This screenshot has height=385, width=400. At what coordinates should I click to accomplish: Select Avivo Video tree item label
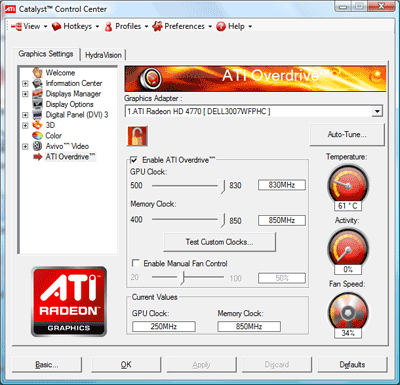point(67,146)
